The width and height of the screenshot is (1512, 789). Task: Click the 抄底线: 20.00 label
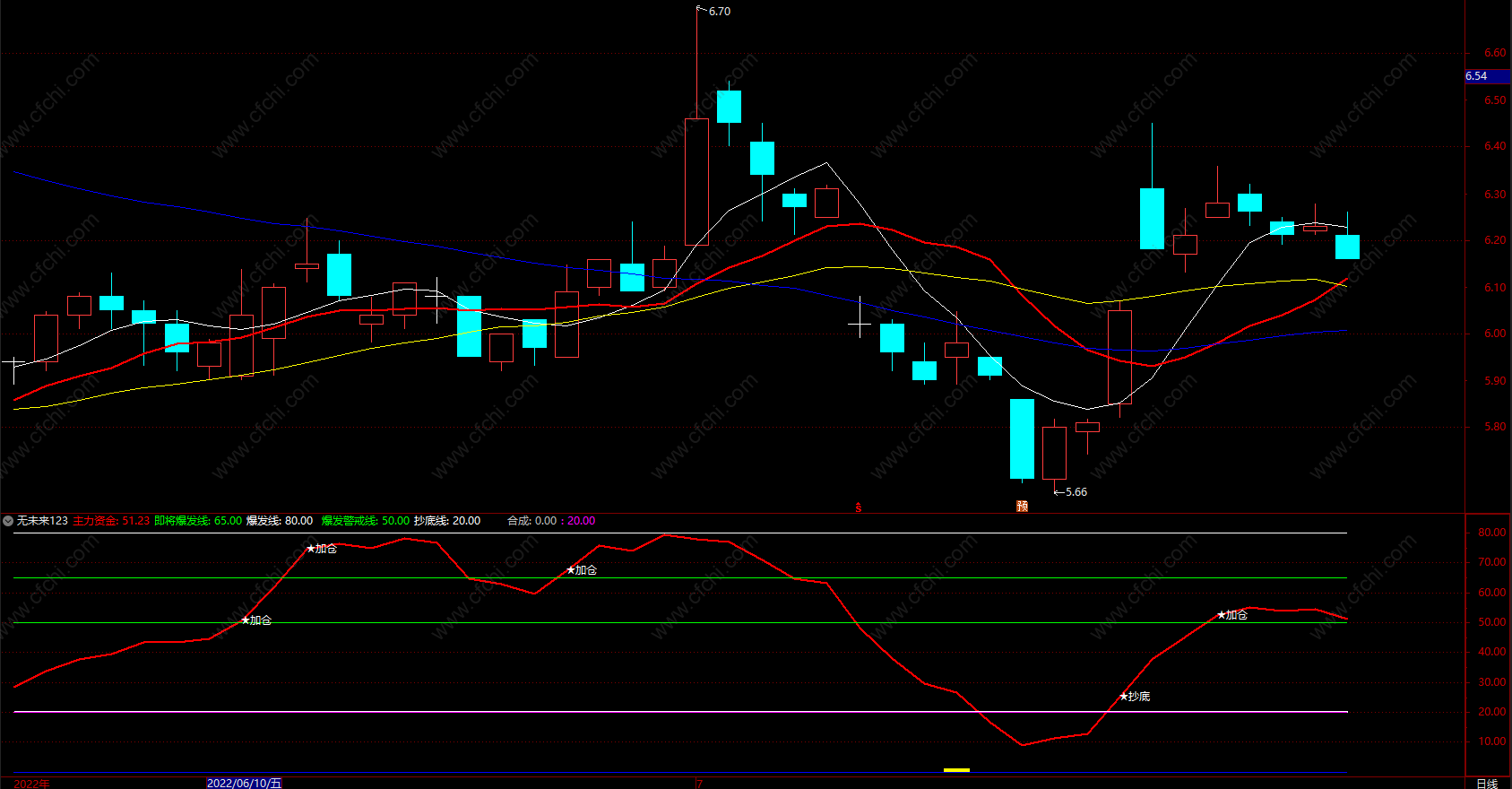(x=447, y=521)
